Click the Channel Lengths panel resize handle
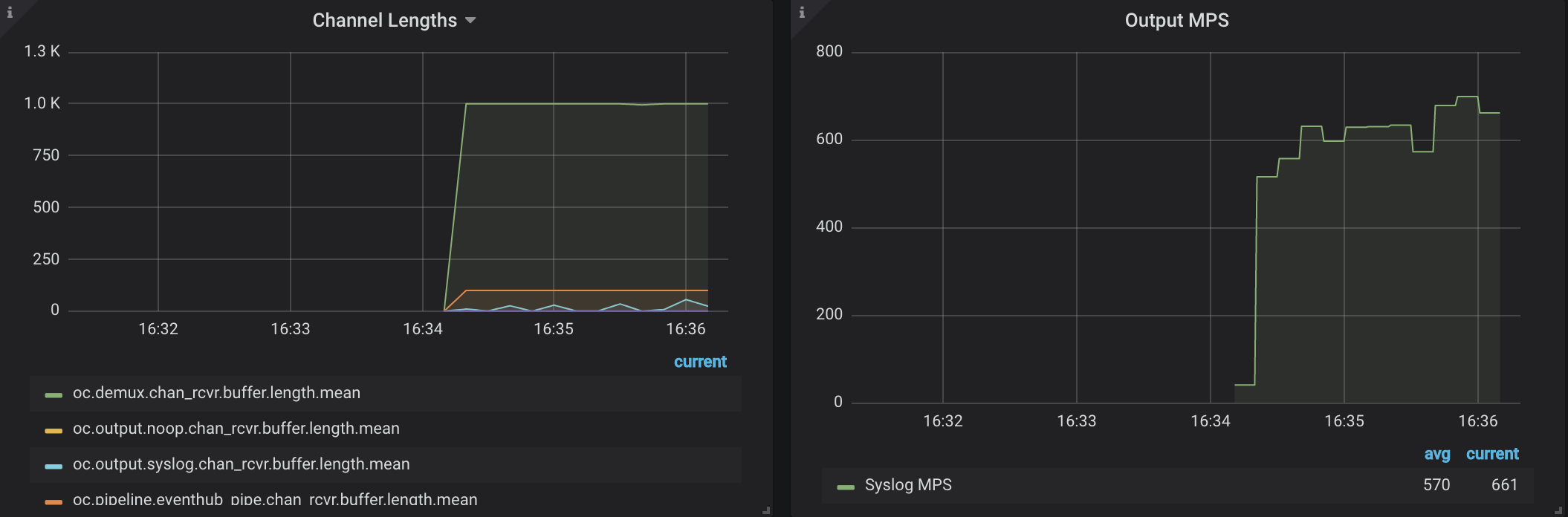Viewport: 1568px width, 517px height. pyautogui.click(x=766, y=510)
